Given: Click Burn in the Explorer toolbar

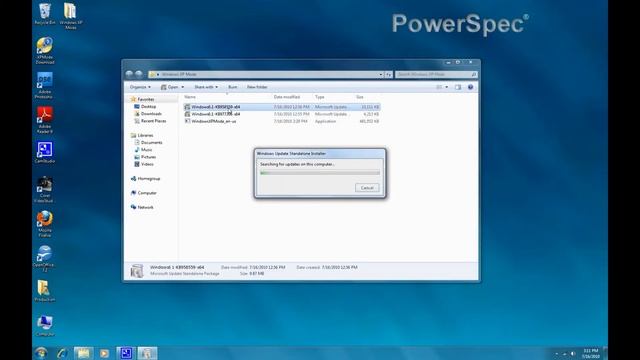Looking at the screenshot, I should (233, 87).
